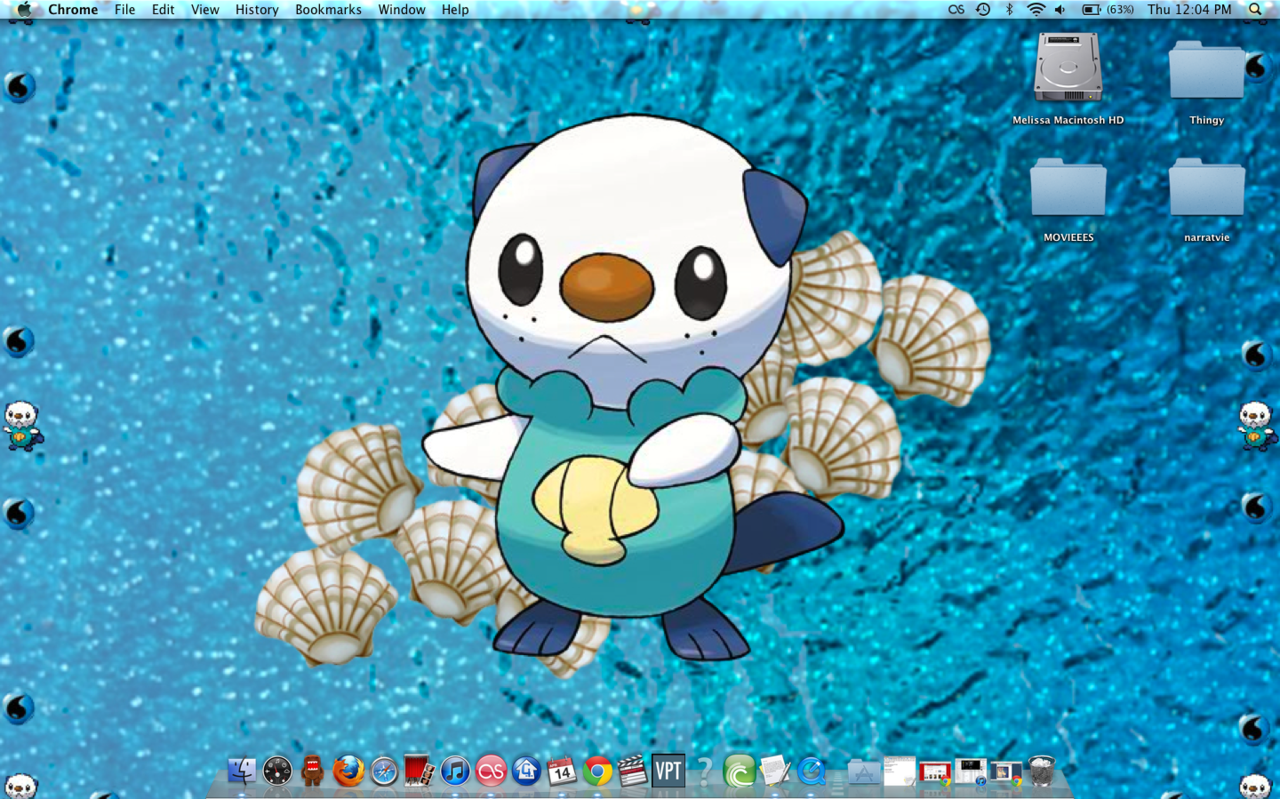Click the Last.fm menu bar icon
1280x799 pixels.
(956, 10)
